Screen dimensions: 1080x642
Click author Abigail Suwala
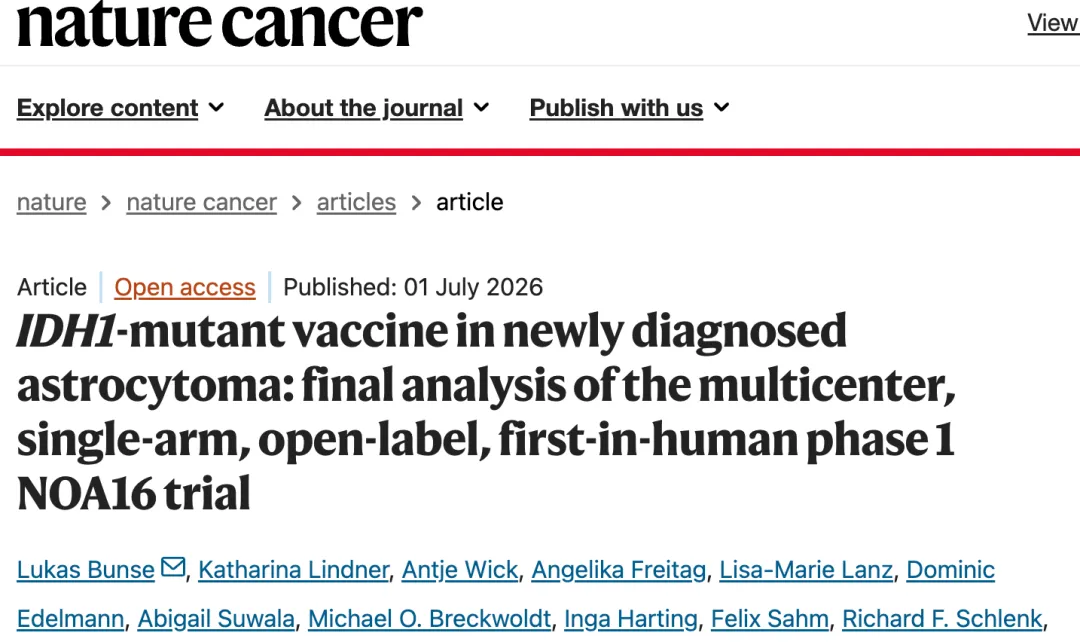pyautogui.click(x=216, y=619)
